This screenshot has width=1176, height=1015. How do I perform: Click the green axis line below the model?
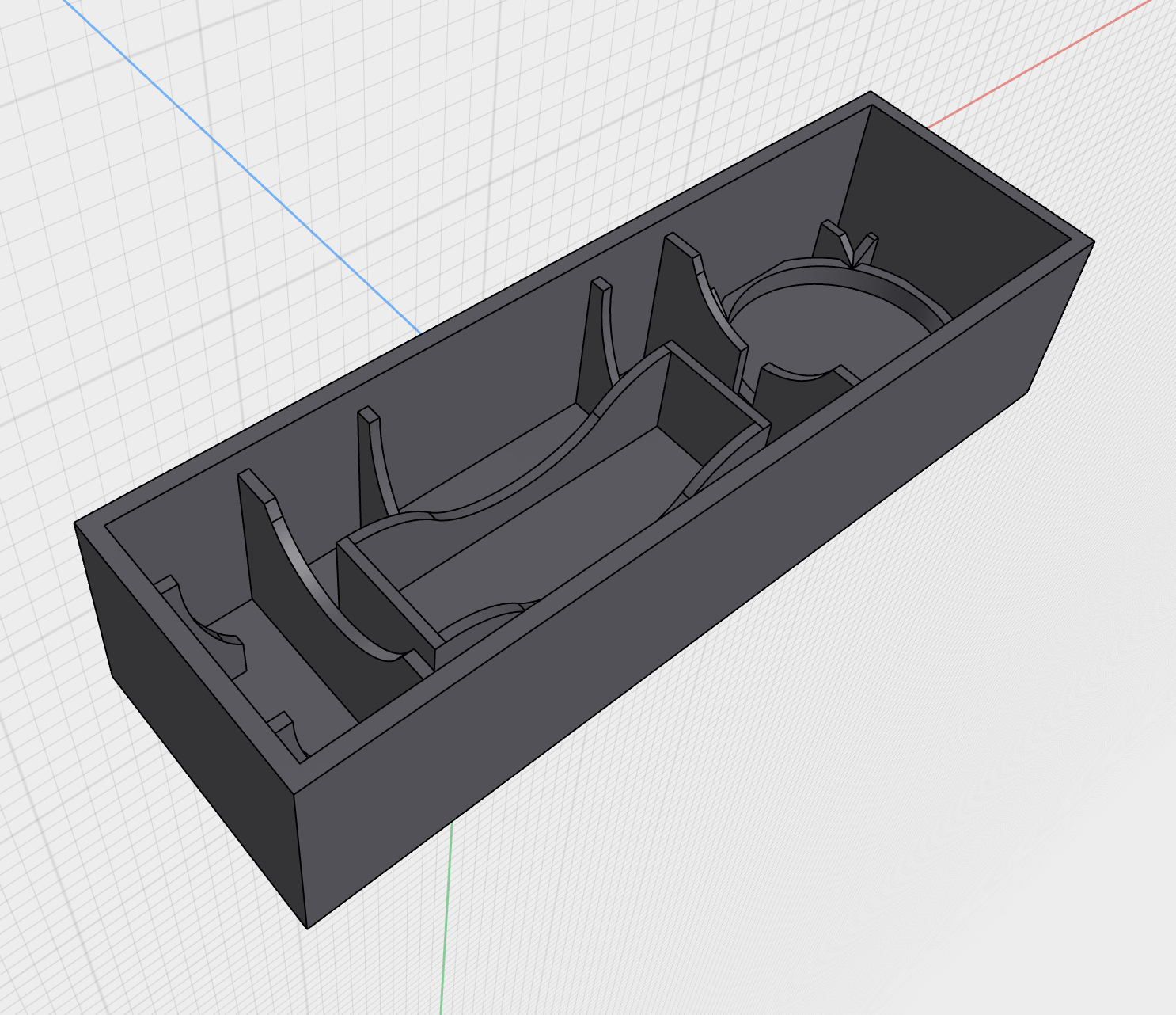tap(446, 918)
